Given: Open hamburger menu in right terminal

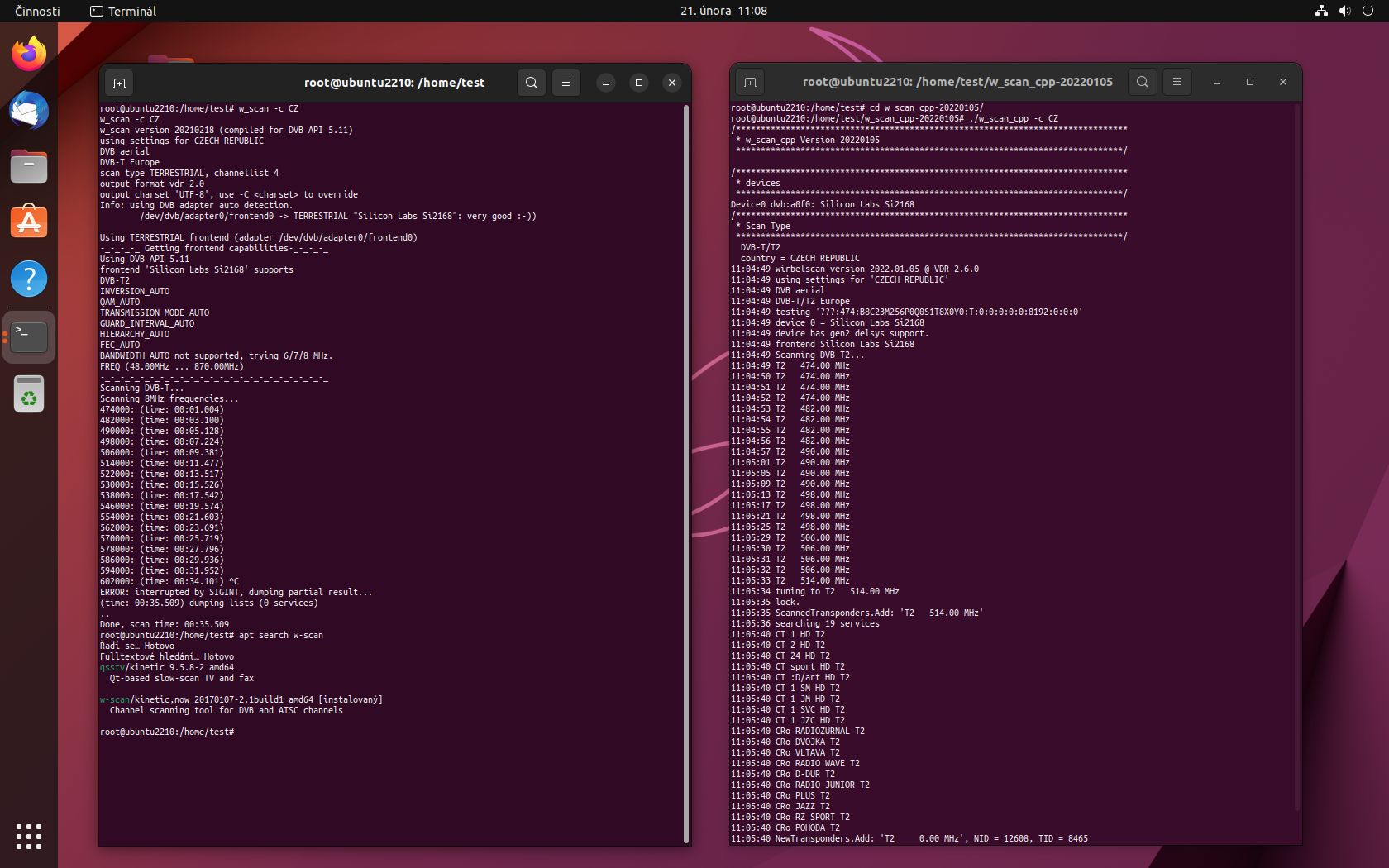Looking at the screenshot, I should click(x=1177, y=82).
